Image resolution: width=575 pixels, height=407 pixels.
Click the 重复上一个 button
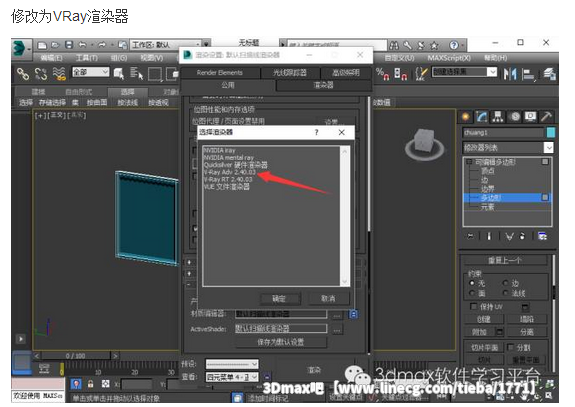[505, 260]
